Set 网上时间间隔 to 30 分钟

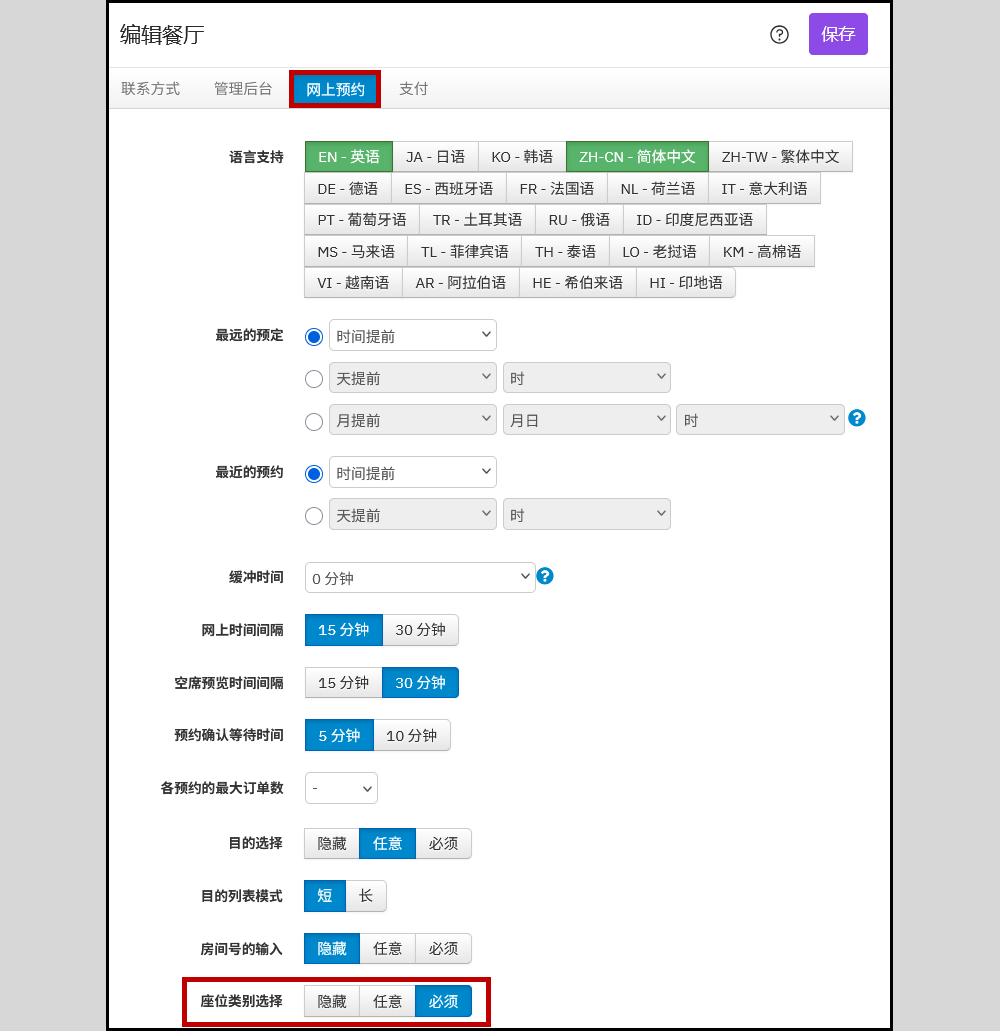420,630
